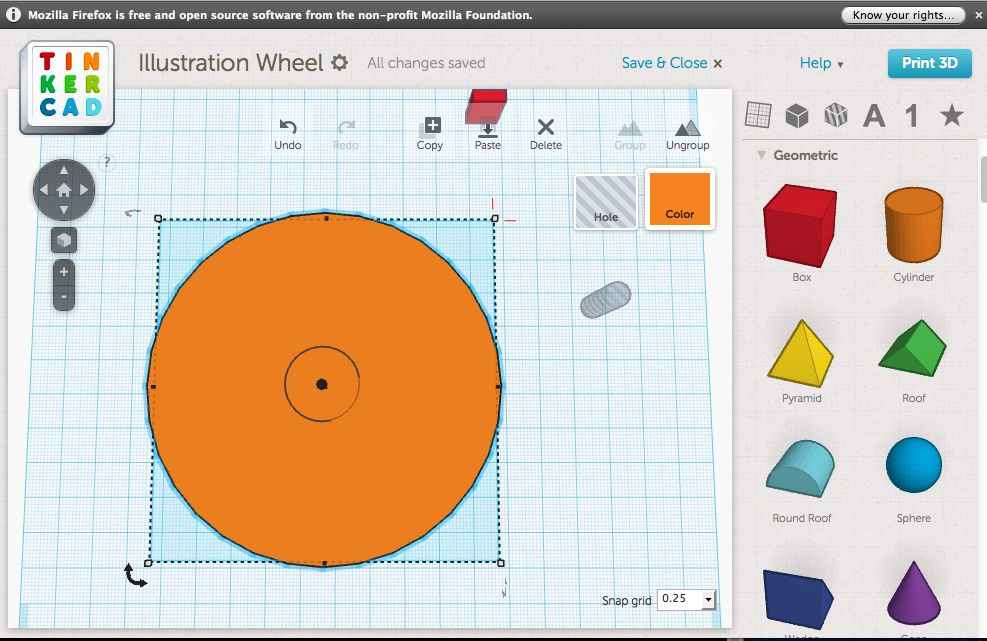Open the letters A category
Image resolution: width=987 pixels, height=641 pixels.
click(874, 116)
